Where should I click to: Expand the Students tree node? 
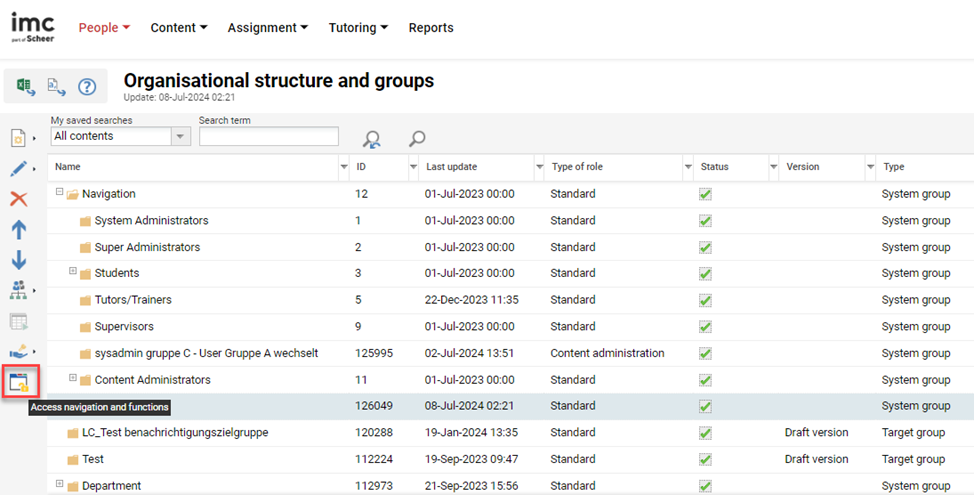[73, 272]
